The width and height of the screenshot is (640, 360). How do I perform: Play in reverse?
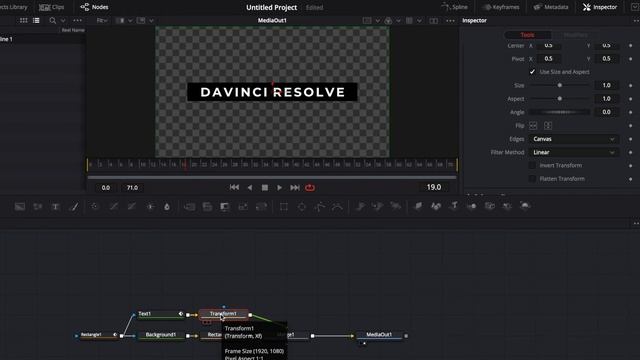point(250,187)
